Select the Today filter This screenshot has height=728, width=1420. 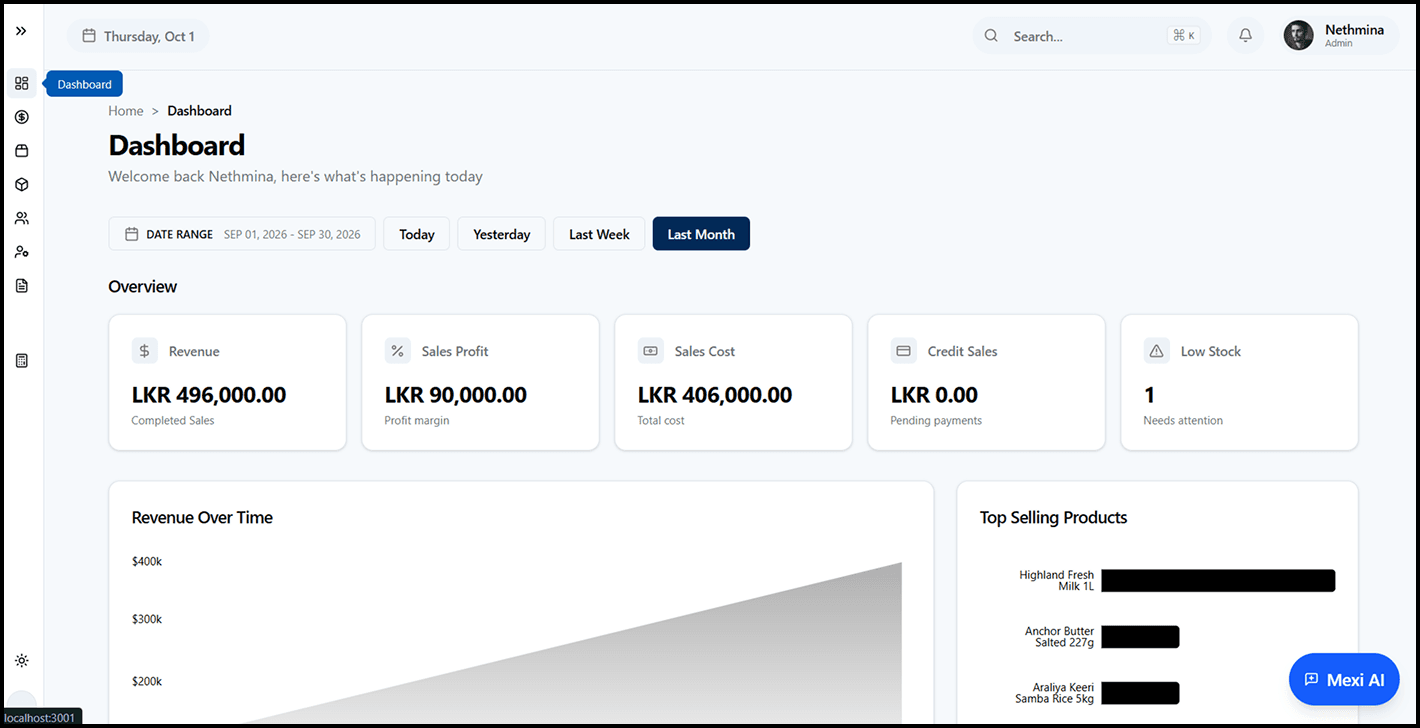[x=417, y=234]
